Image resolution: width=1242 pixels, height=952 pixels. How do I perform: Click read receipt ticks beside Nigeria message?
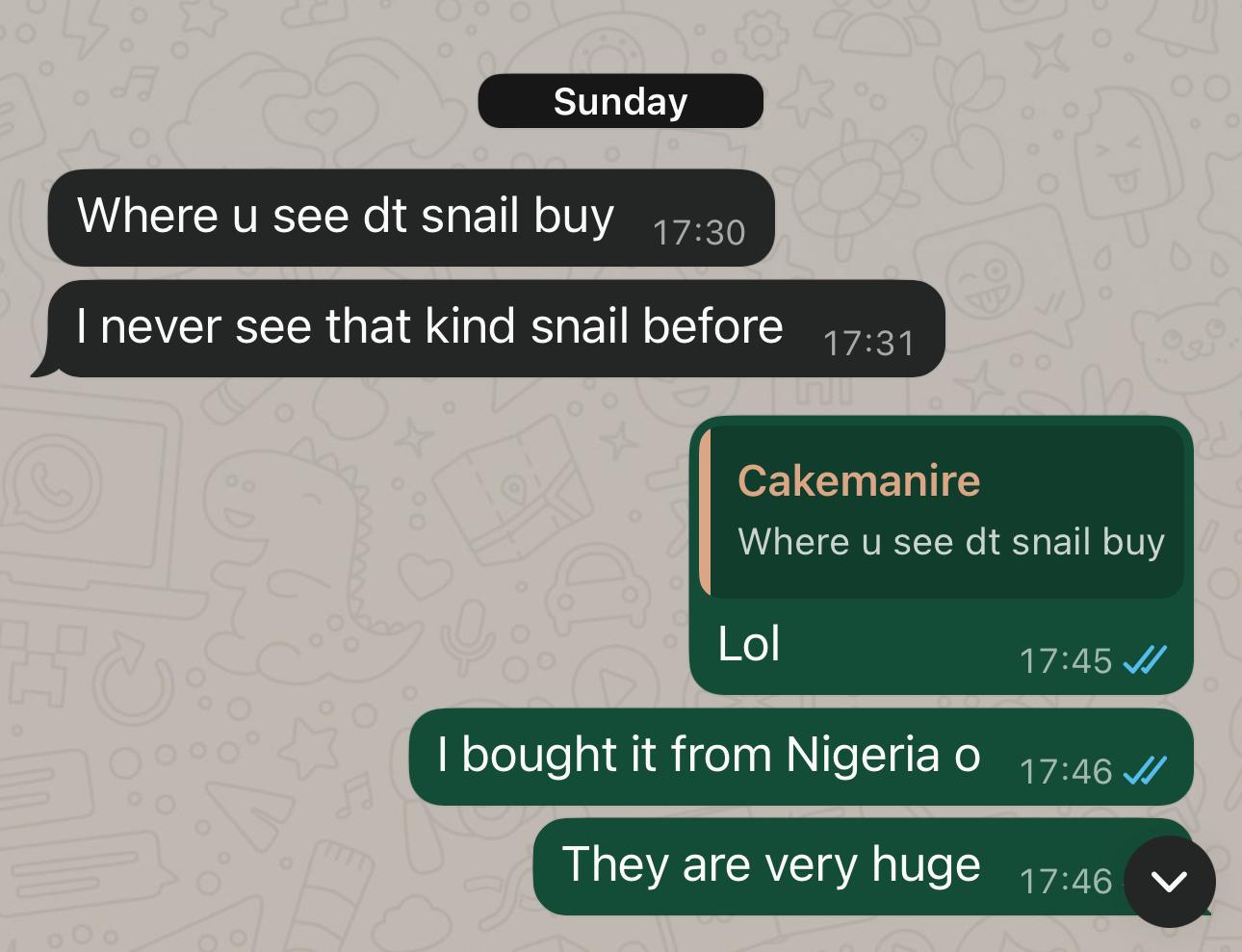1145,771
